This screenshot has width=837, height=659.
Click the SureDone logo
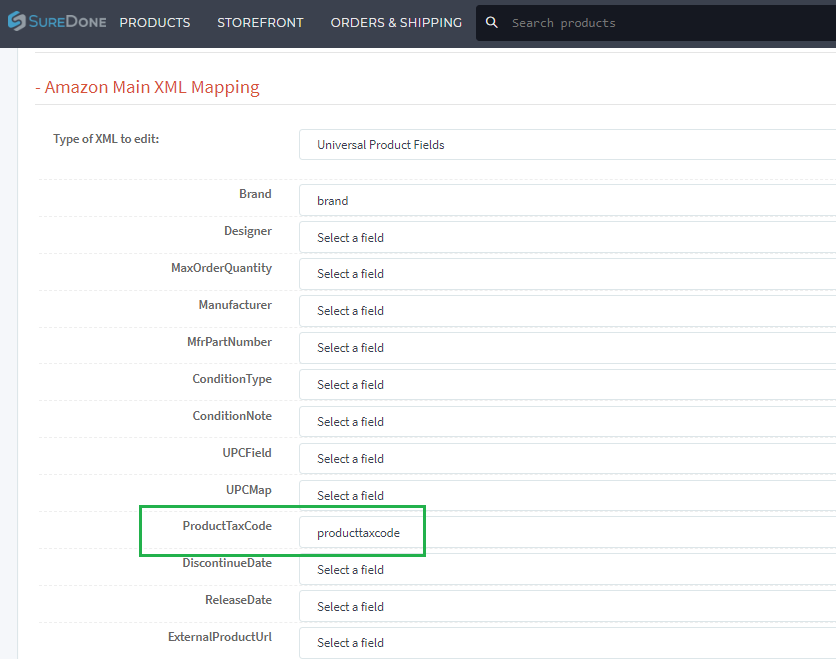pyautogui.click(x=57, y=22)
